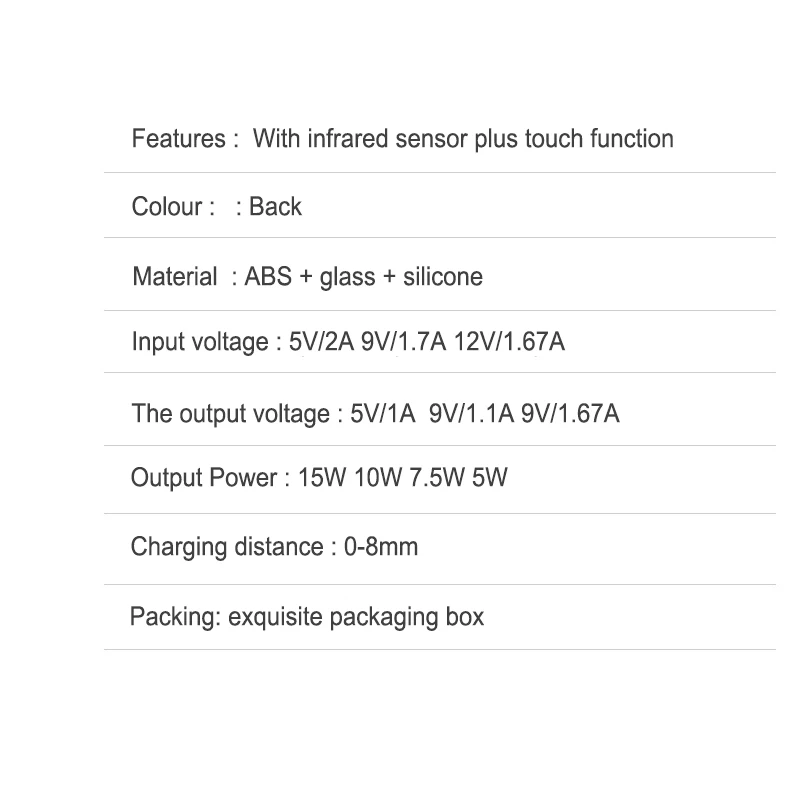Image resolution: width=800 pixels, height=800 pixels.
Task: Select the "0-8mm" charging distance value
Action: pos(380,547)
